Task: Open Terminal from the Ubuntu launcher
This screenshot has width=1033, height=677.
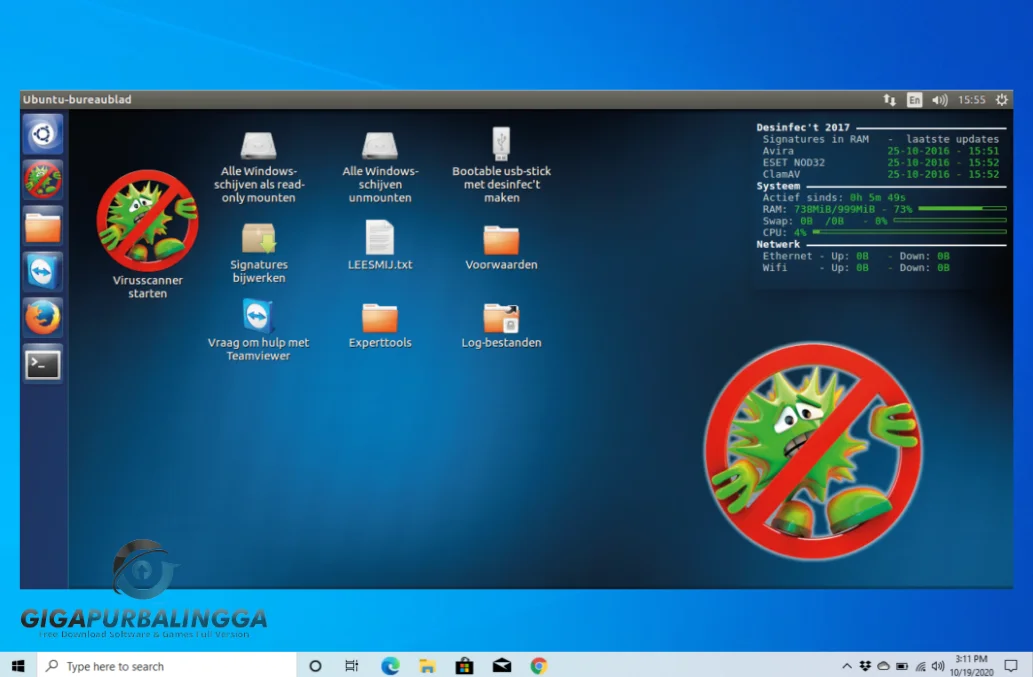Action: tap(43, 364)
